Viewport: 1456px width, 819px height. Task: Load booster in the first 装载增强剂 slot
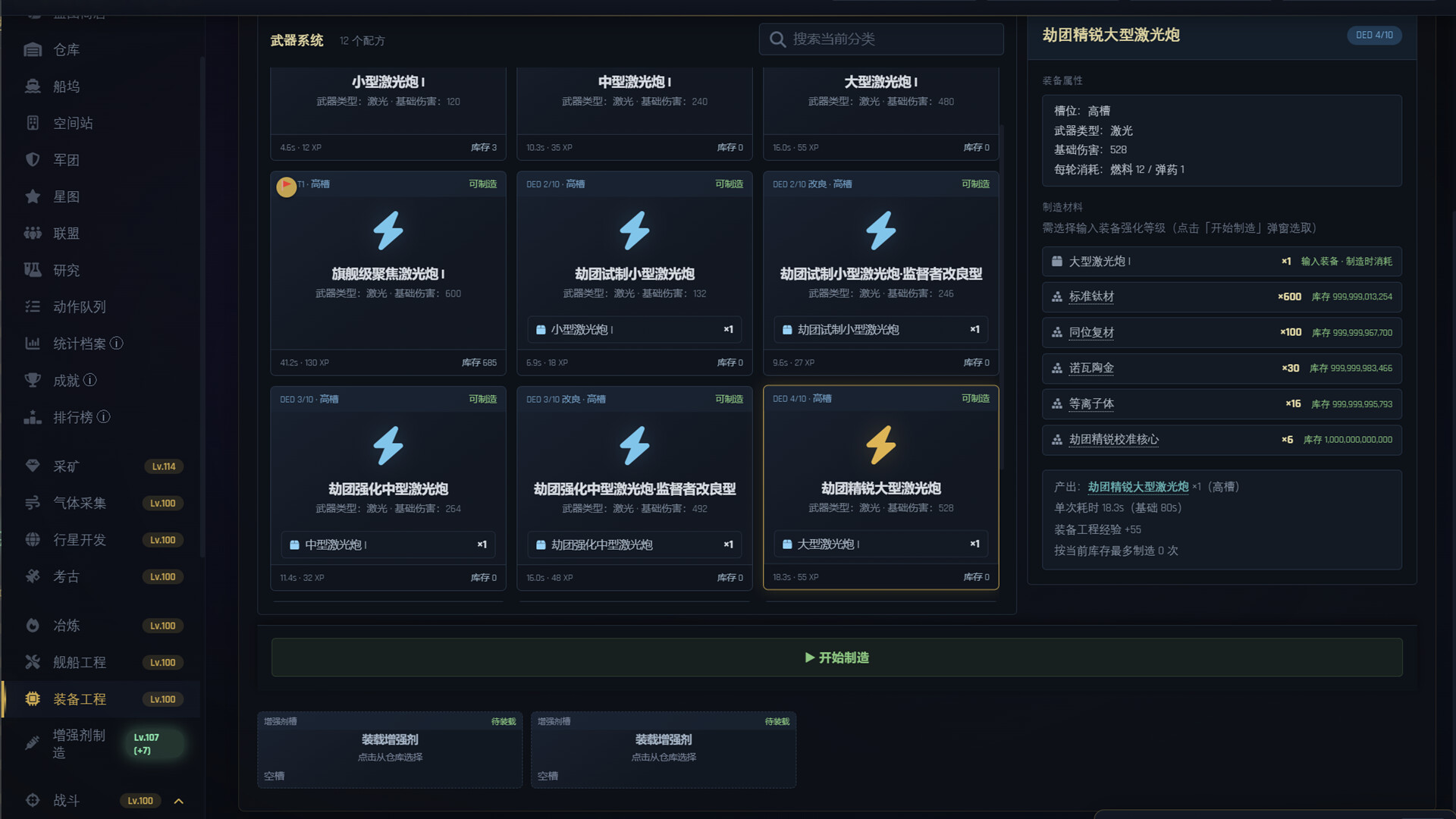pos(390,750)
